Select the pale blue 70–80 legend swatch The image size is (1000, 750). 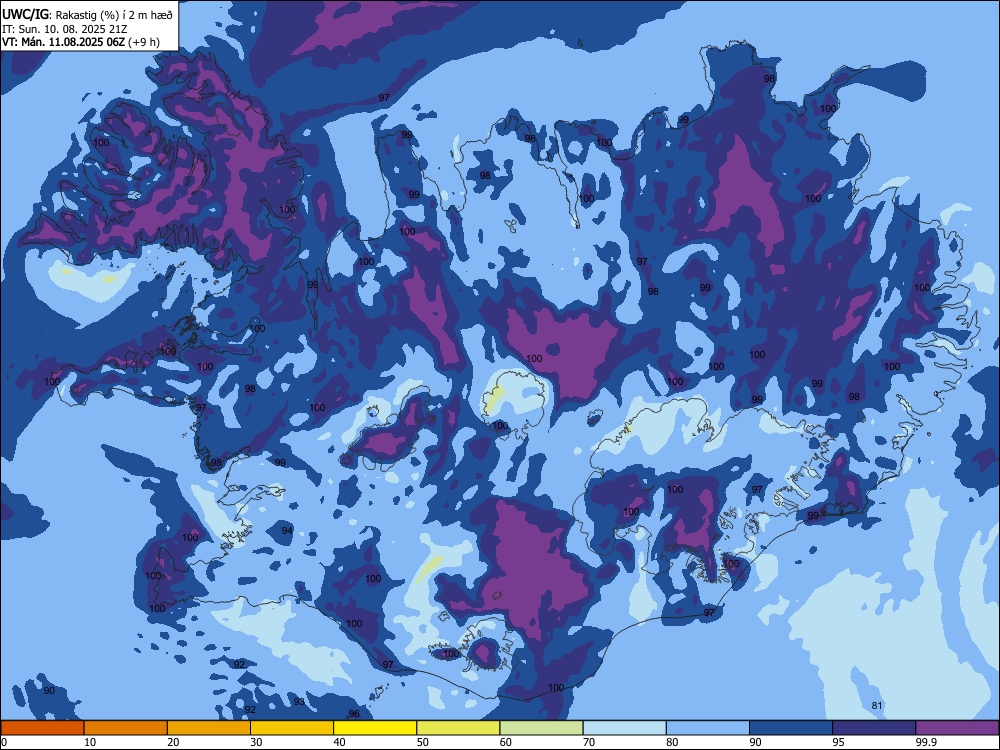pyautogui.click(x=625, y=728)
